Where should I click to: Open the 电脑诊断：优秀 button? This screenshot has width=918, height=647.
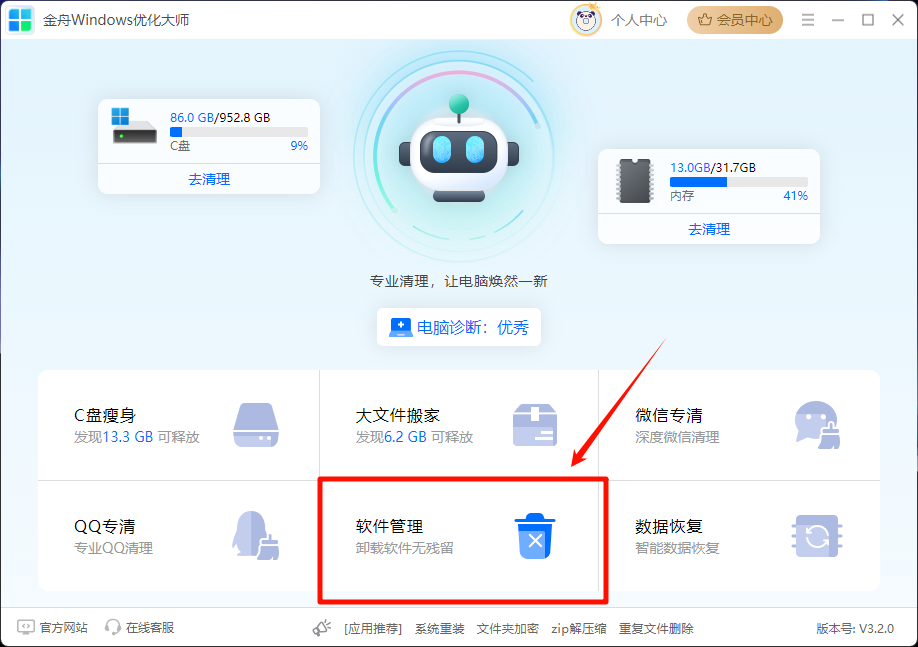click(459, 327)
